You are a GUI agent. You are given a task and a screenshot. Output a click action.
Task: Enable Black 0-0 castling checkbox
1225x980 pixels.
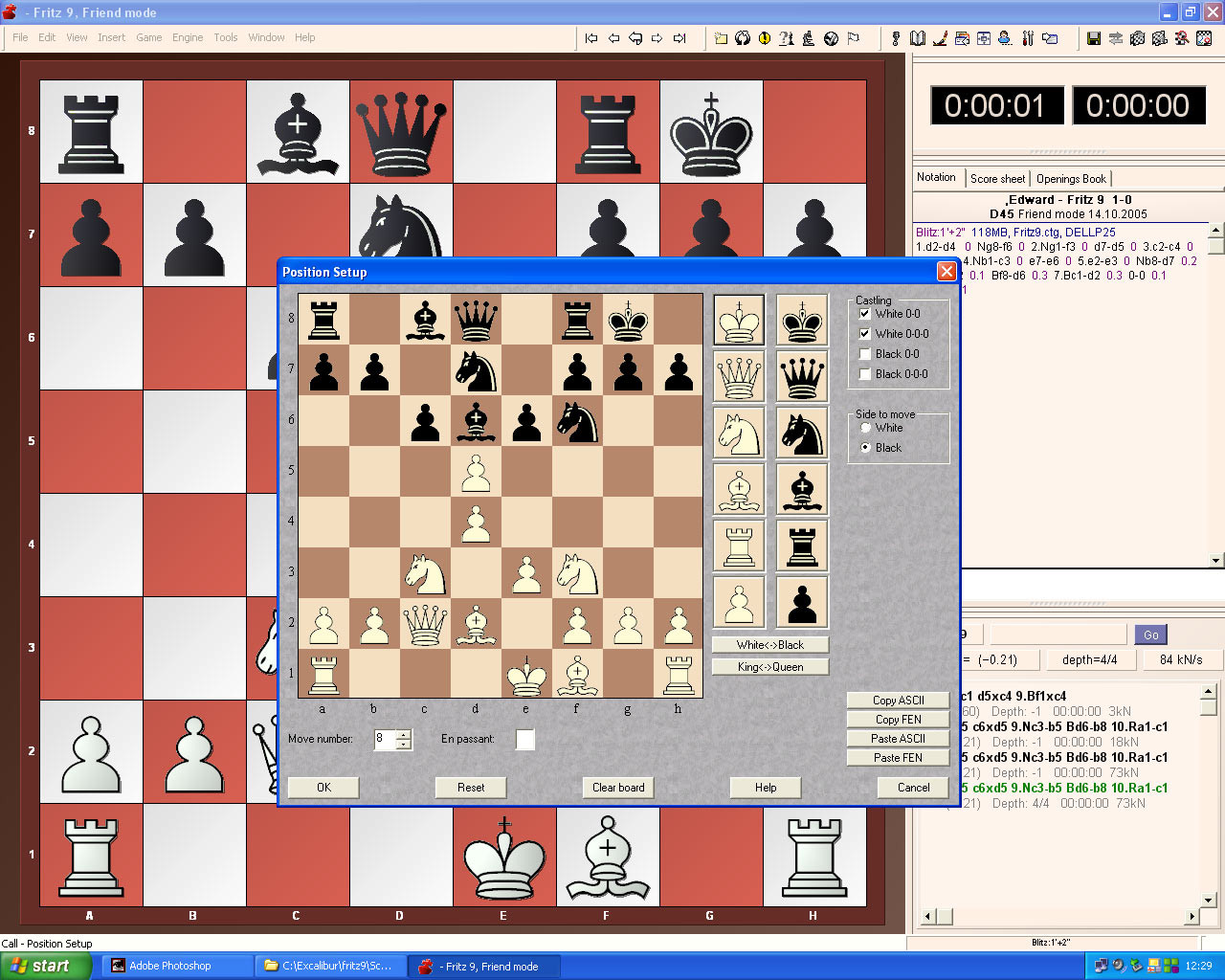click(x=865, y=354)
